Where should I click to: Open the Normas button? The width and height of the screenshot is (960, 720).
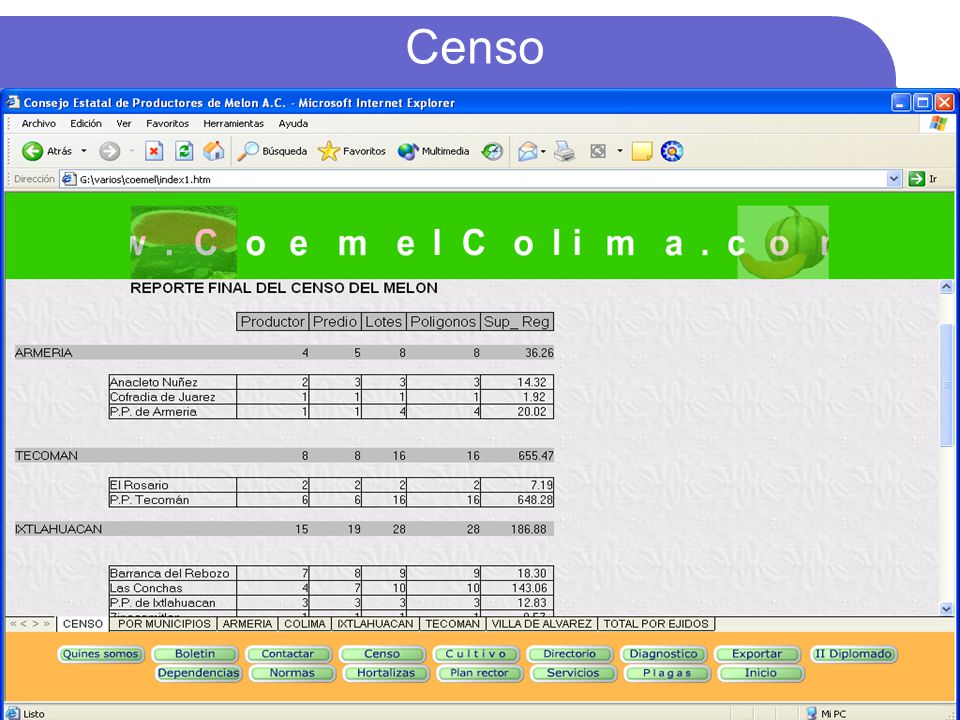[x=292, y=673]
